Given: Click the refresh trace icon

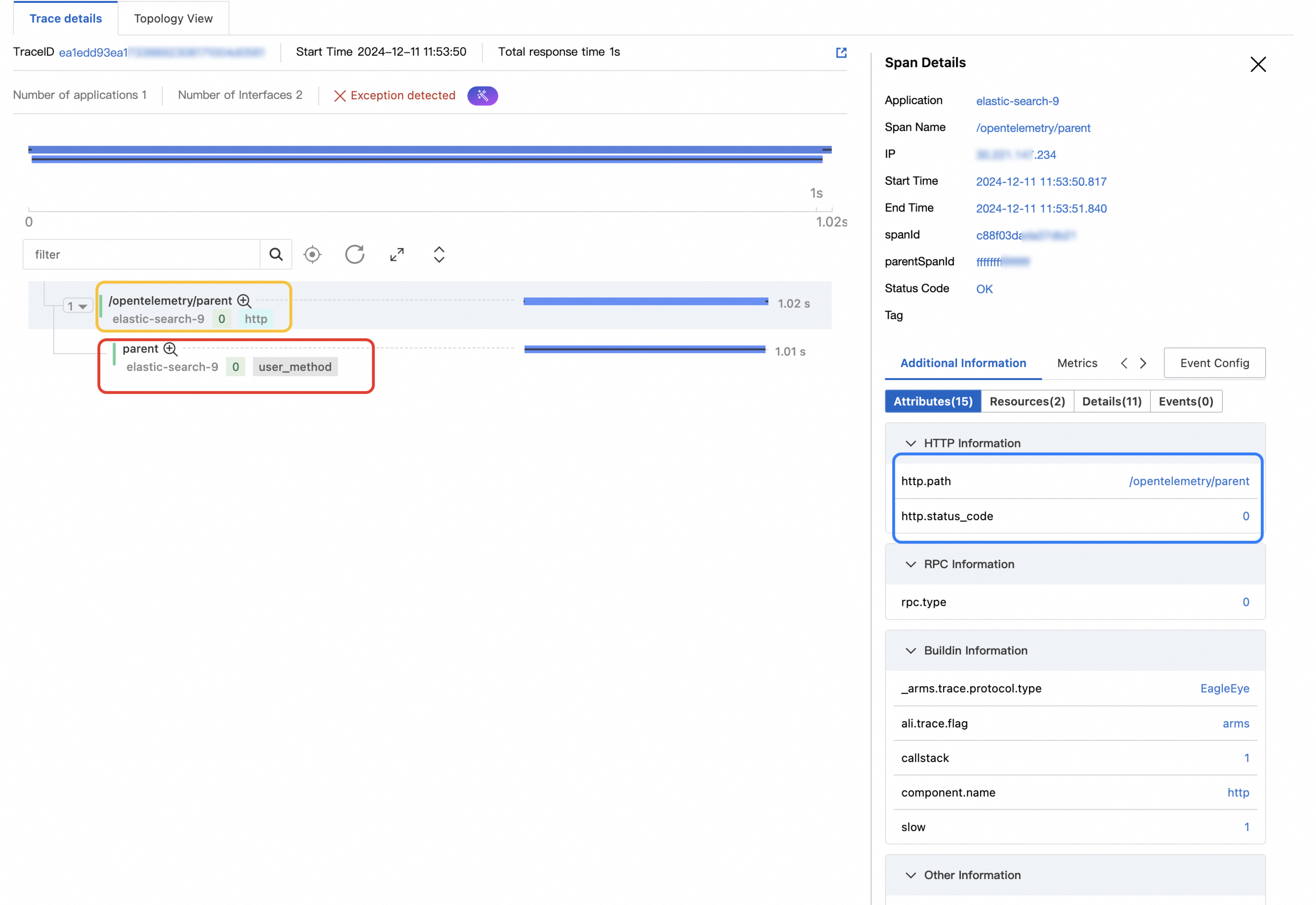Looking at the screenshot, I should (354, 255).
